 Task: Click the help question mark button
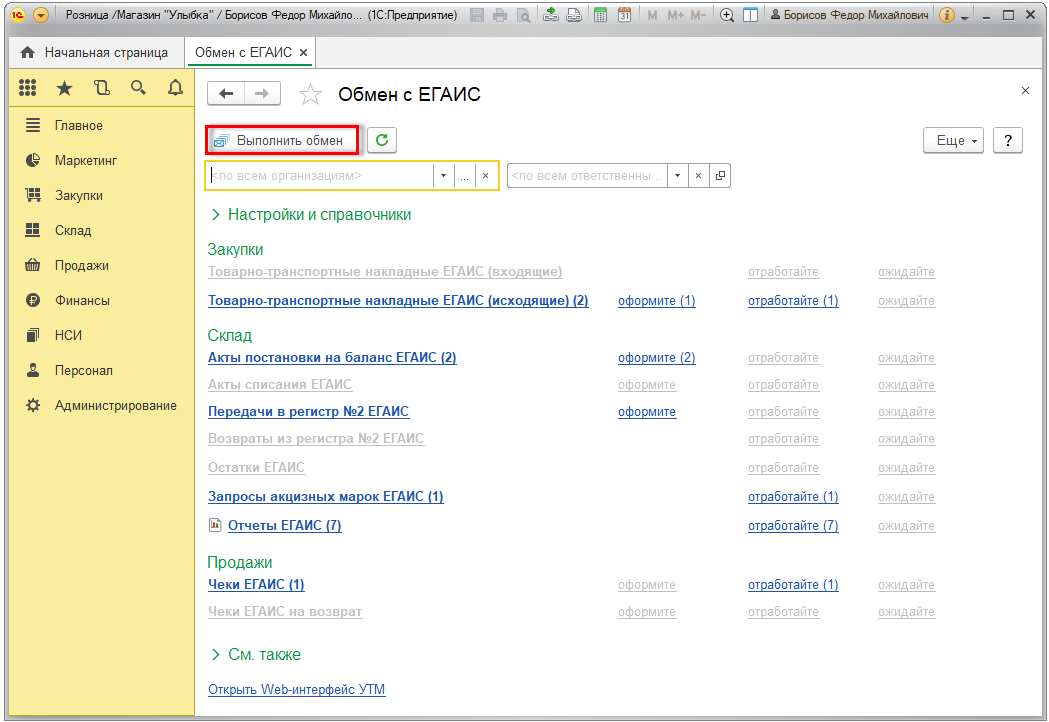[x=1008, y=141]
